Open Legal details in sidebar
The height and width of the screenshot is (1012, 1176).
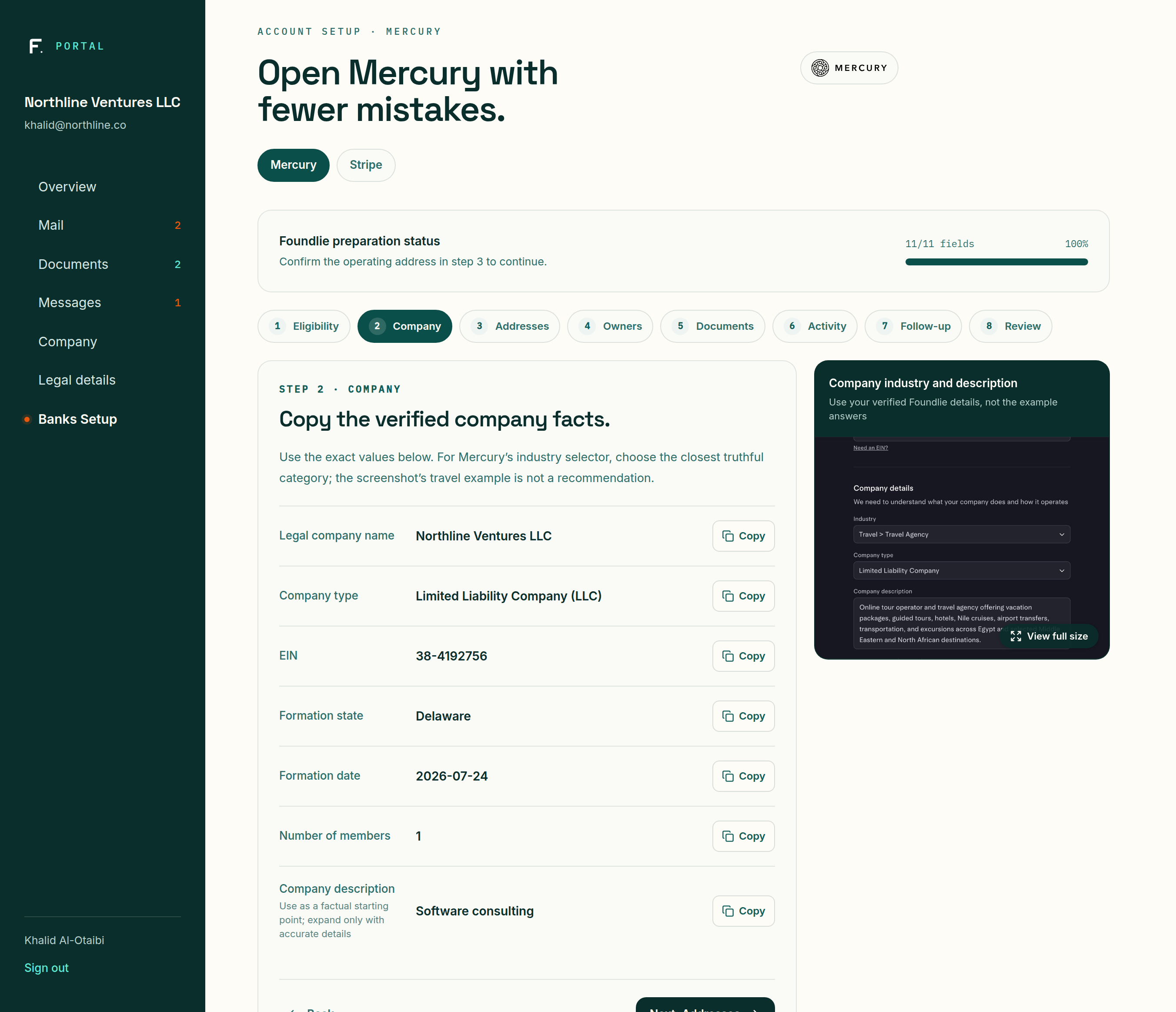pos(77,381)
